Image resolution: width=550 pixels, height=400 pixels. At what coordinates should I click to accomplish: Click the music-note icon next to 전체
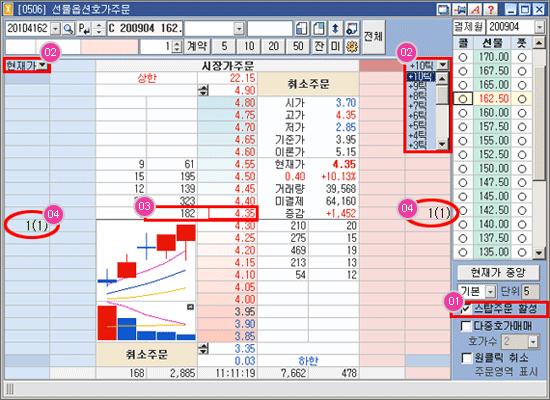[x=352, y=29]
